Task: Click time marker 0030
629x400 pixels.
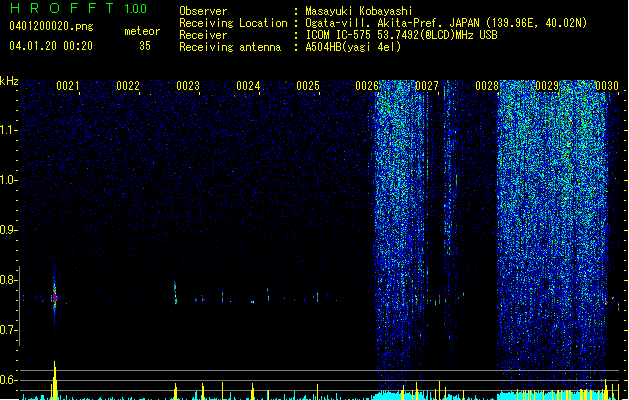Action: (x=607, y=85)
